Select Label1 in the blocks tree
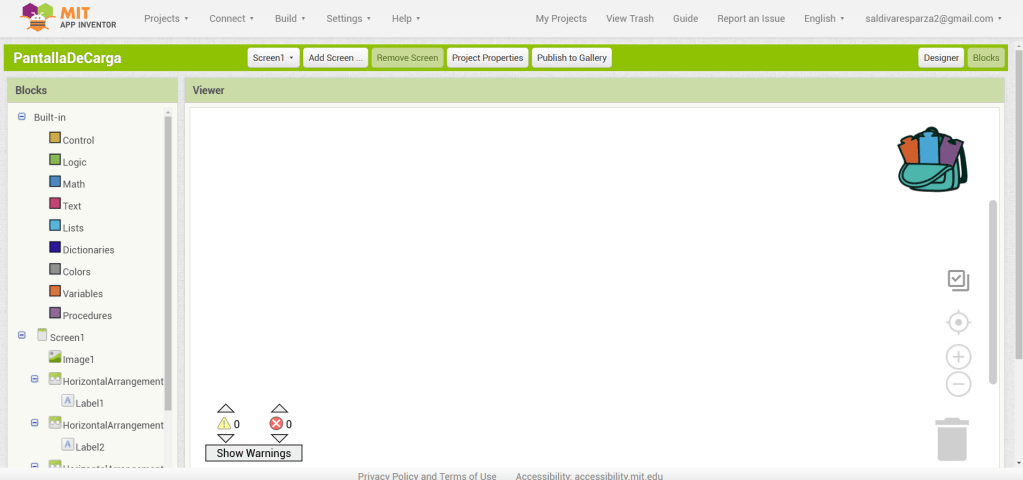 (89, 403)
